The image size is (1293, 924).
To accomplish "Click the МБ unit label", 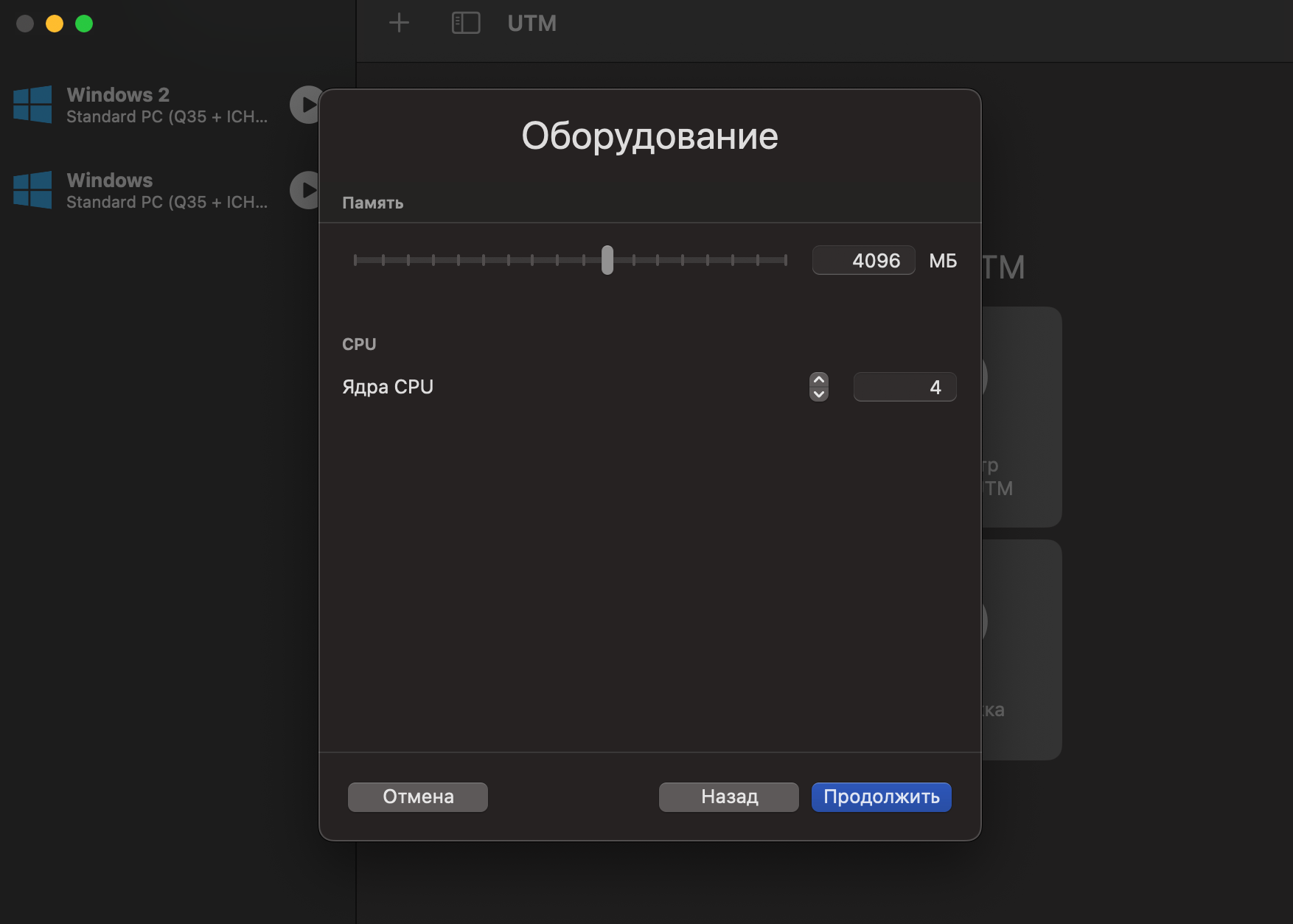I will 943,260.
